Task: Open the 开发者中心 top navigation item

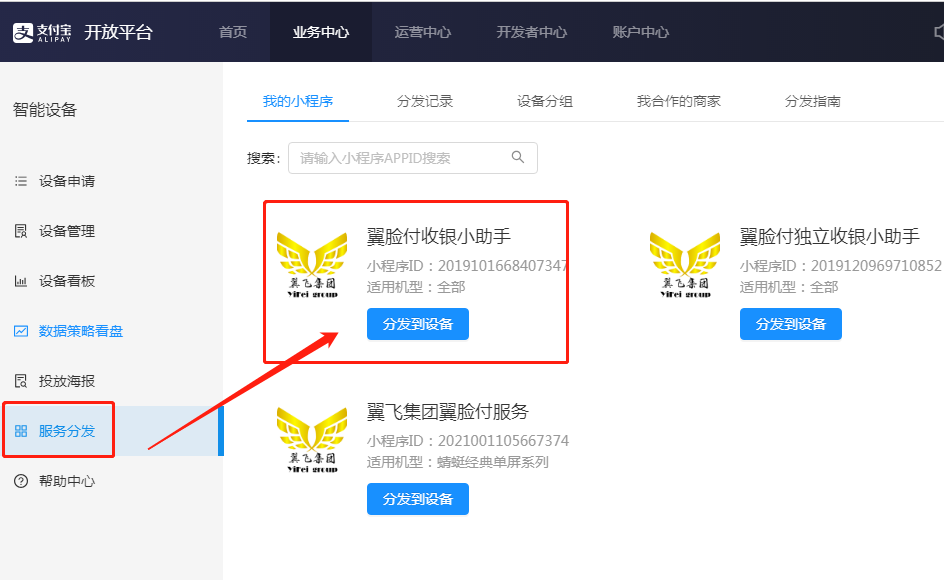Action: point(532,32)
